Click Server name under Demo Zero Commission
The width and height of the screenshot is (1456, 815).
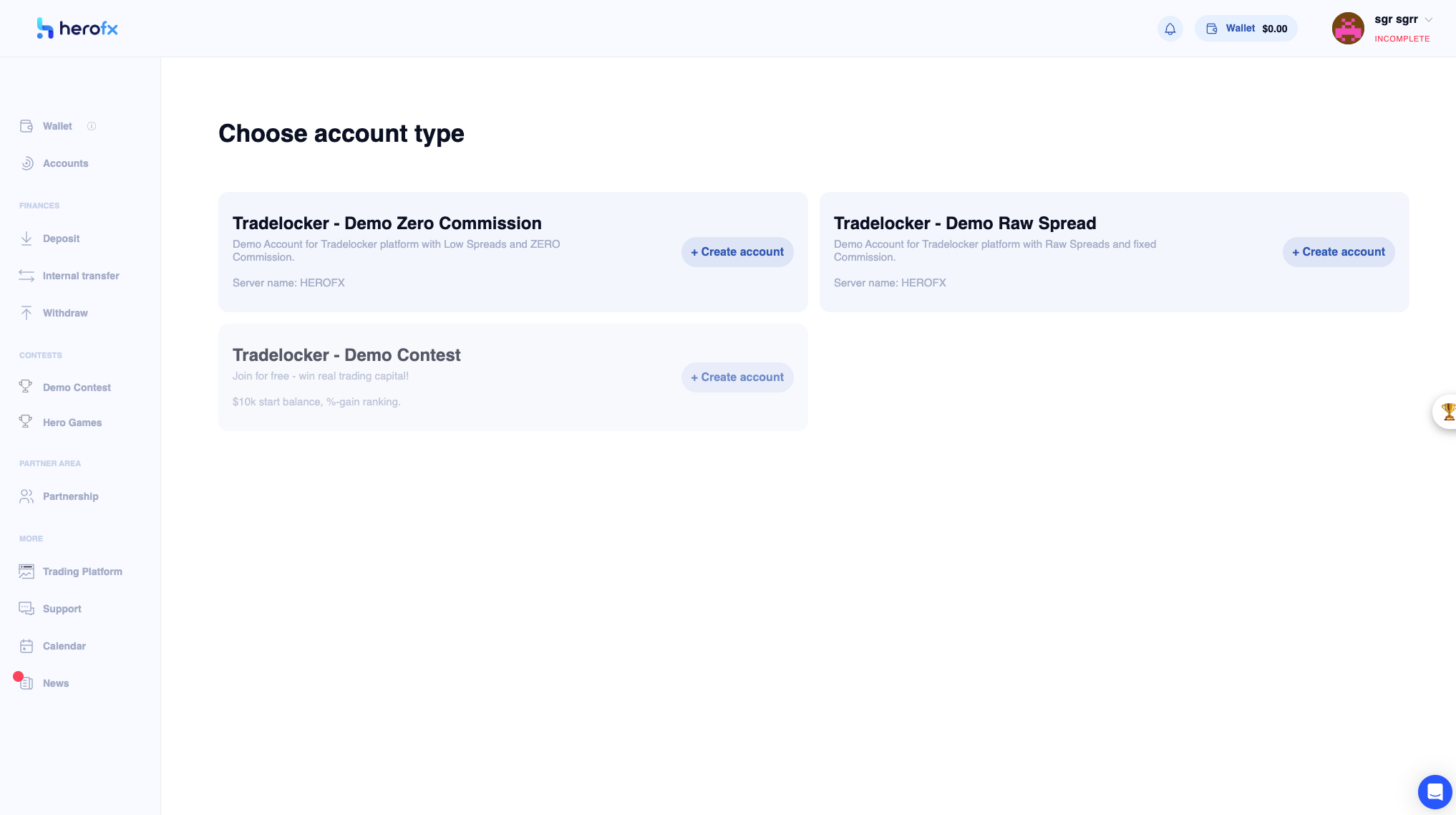pos(288,283)
